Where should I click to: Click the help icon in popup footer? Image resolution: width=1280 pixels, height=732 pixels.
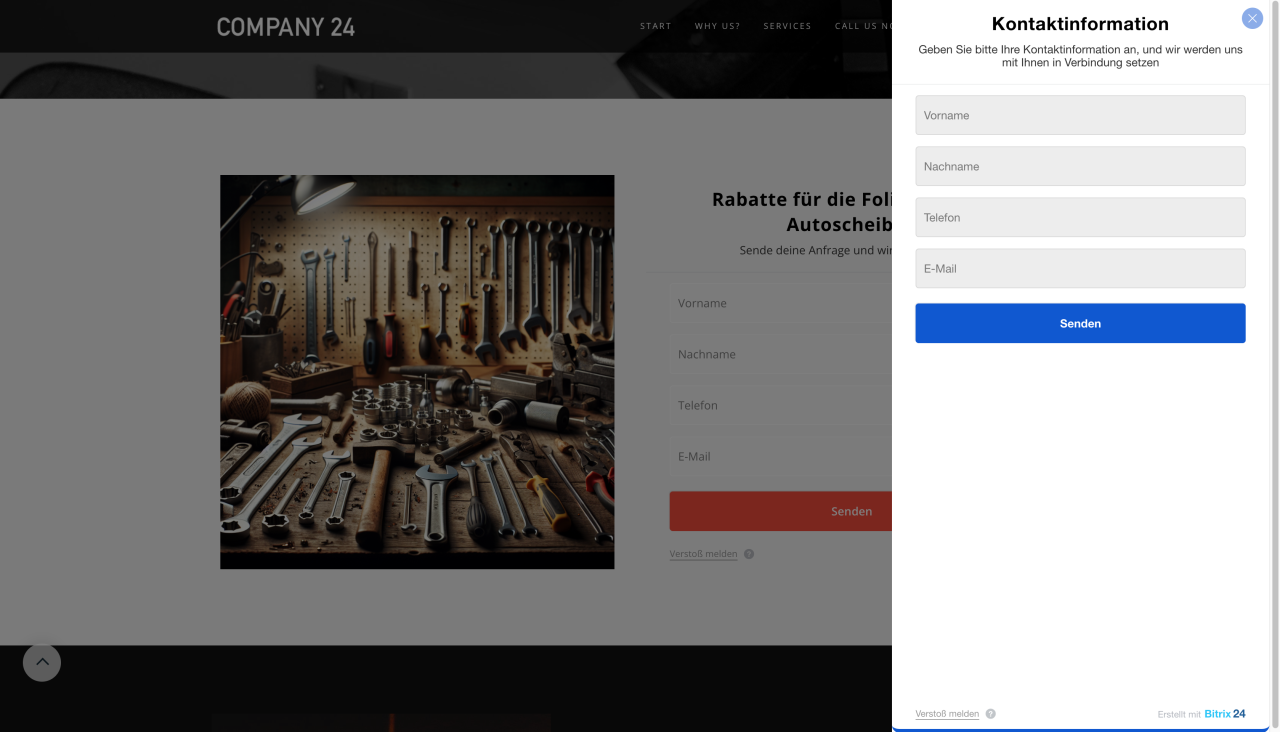coord(991,714)
